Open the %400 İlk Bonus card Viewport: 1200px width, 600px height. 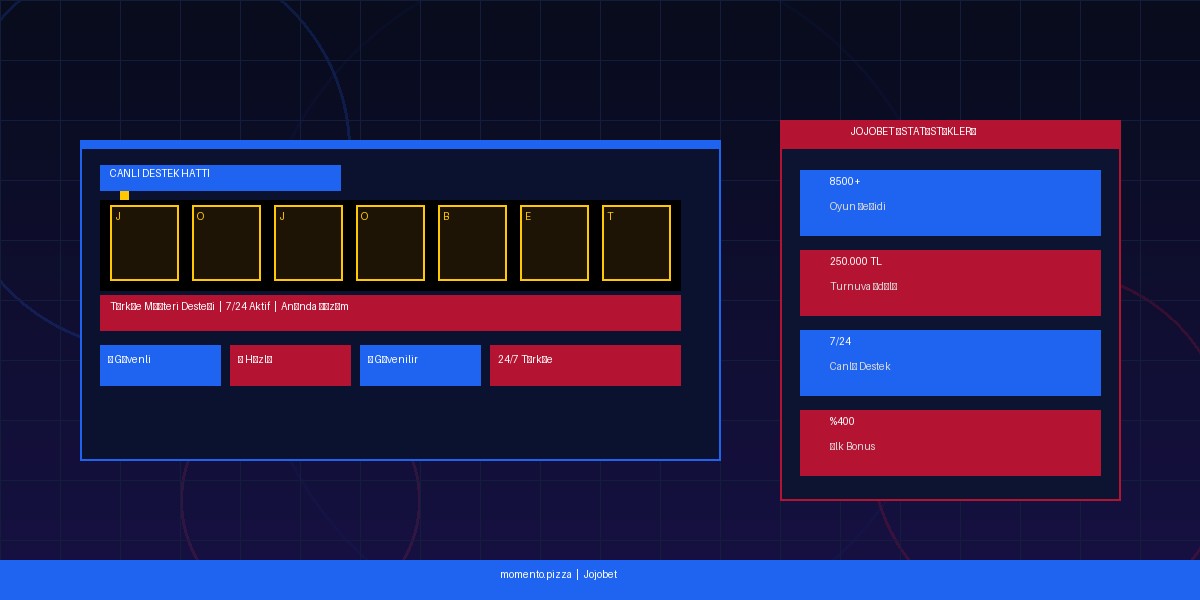[x=950, y=443]
